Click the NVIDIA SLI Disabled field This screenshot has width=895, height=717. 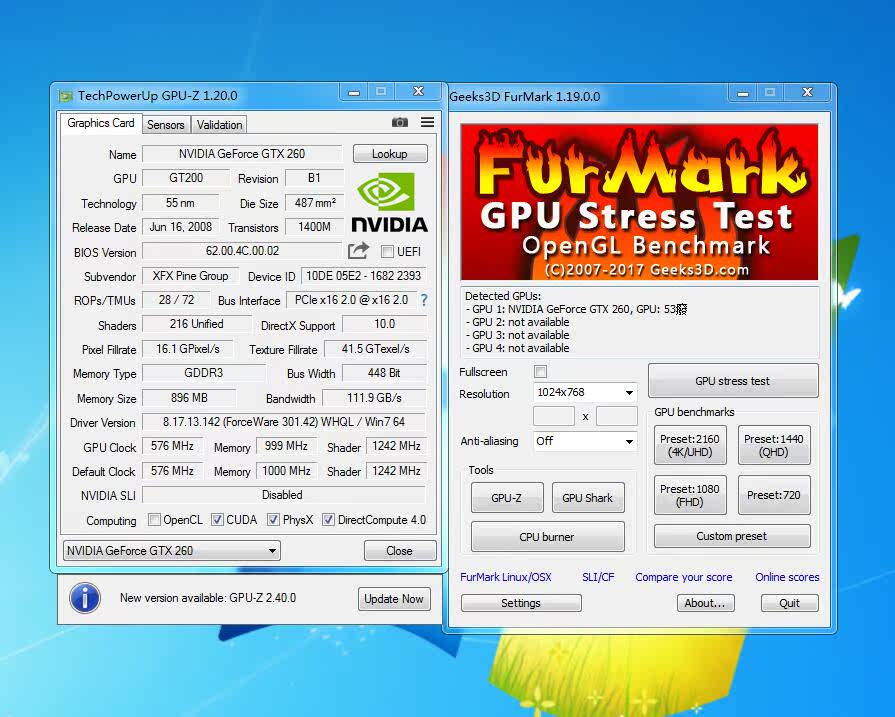point(284,495)
